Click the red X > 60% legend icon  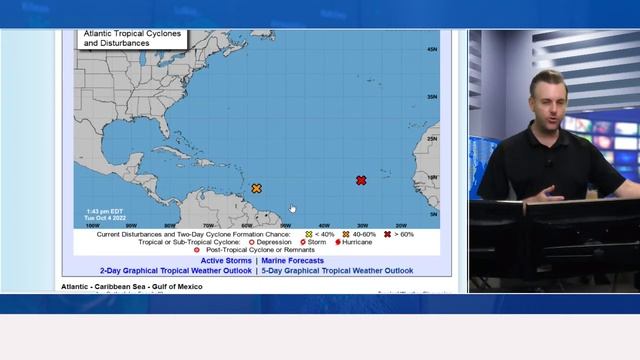[x=387, y=234]
